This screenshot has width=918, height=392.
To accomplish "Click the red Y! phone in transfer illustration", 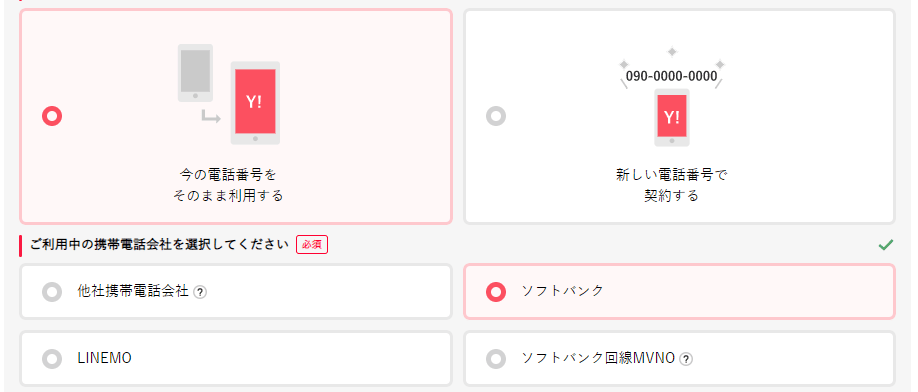I will pyautogui.click(x=255, y=103).
